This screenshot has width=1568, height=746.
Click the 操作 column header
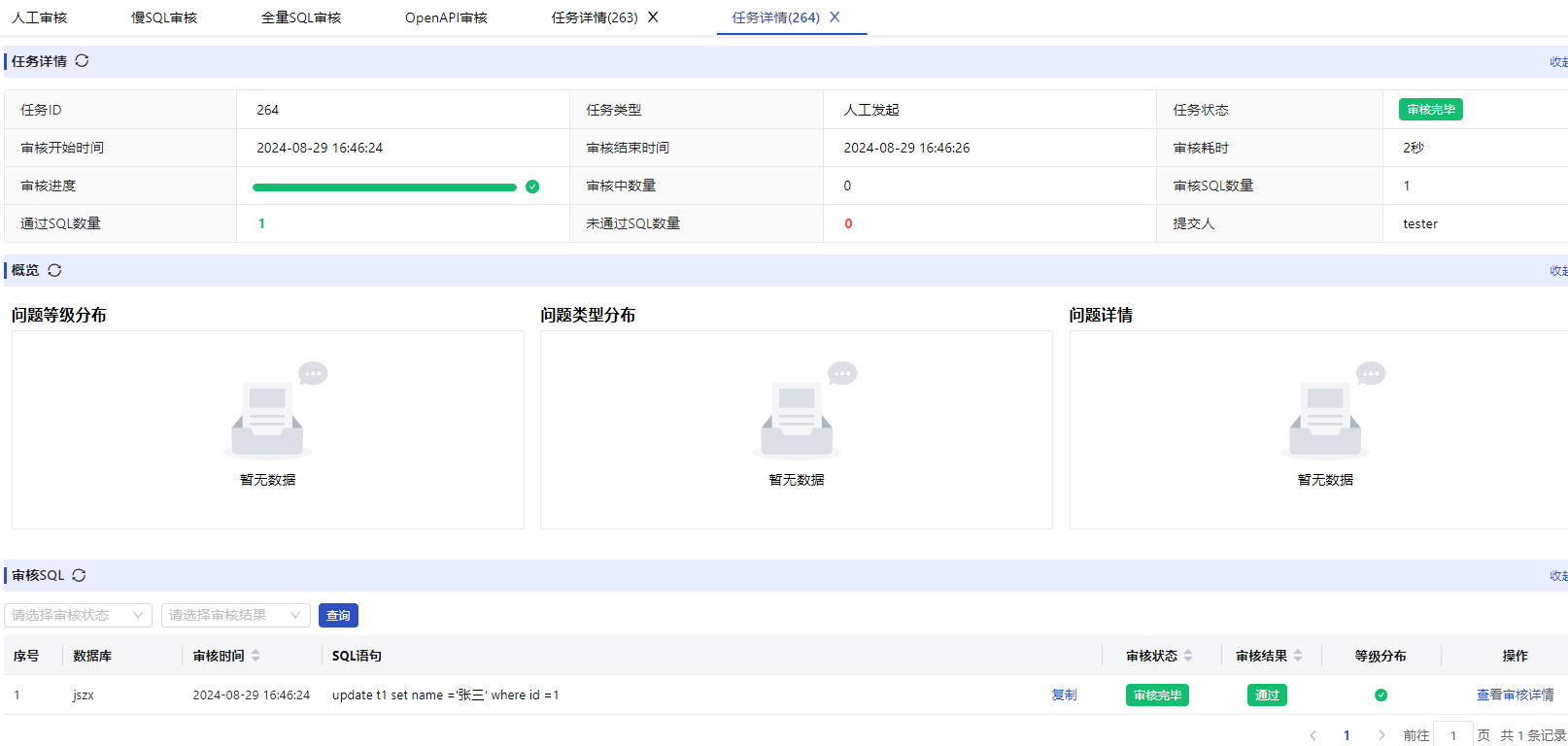coord(1515,656)
